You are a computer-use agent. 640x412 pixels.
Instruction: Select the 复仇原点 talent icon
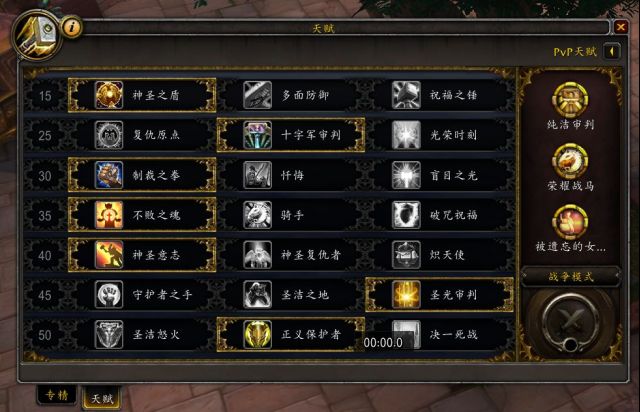coord(109,135)
